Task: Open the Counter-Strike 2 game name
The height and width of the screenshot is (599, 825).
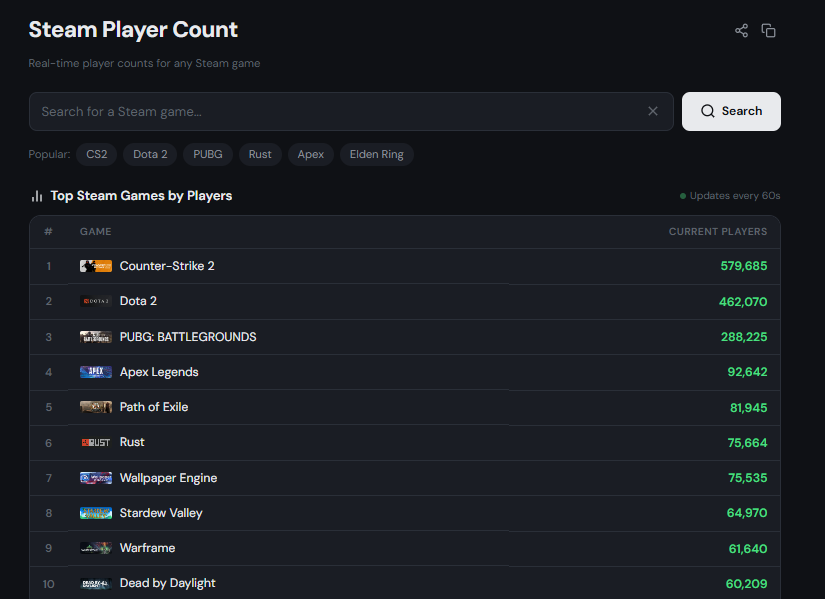Action: (167, 266)
